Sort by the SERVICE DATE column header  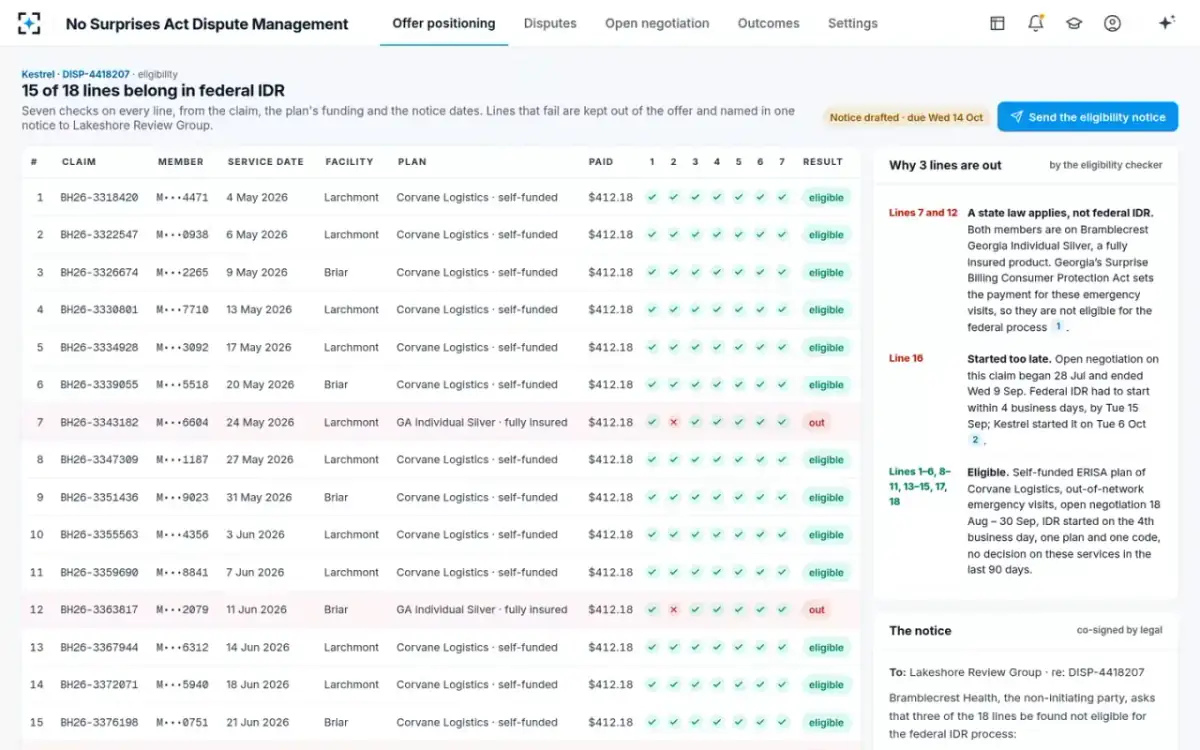click(x=265, y=162)
